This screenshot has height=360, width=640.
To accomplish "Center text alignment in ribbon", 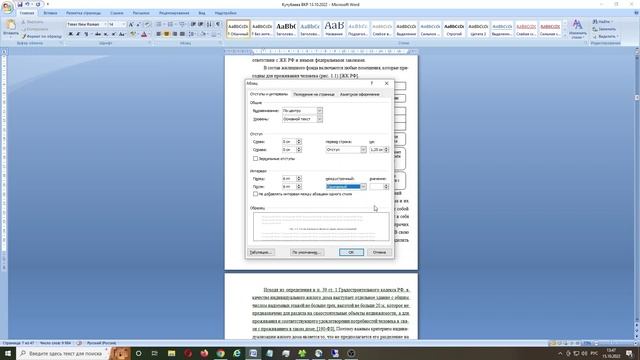I will (x=166, y=34).
